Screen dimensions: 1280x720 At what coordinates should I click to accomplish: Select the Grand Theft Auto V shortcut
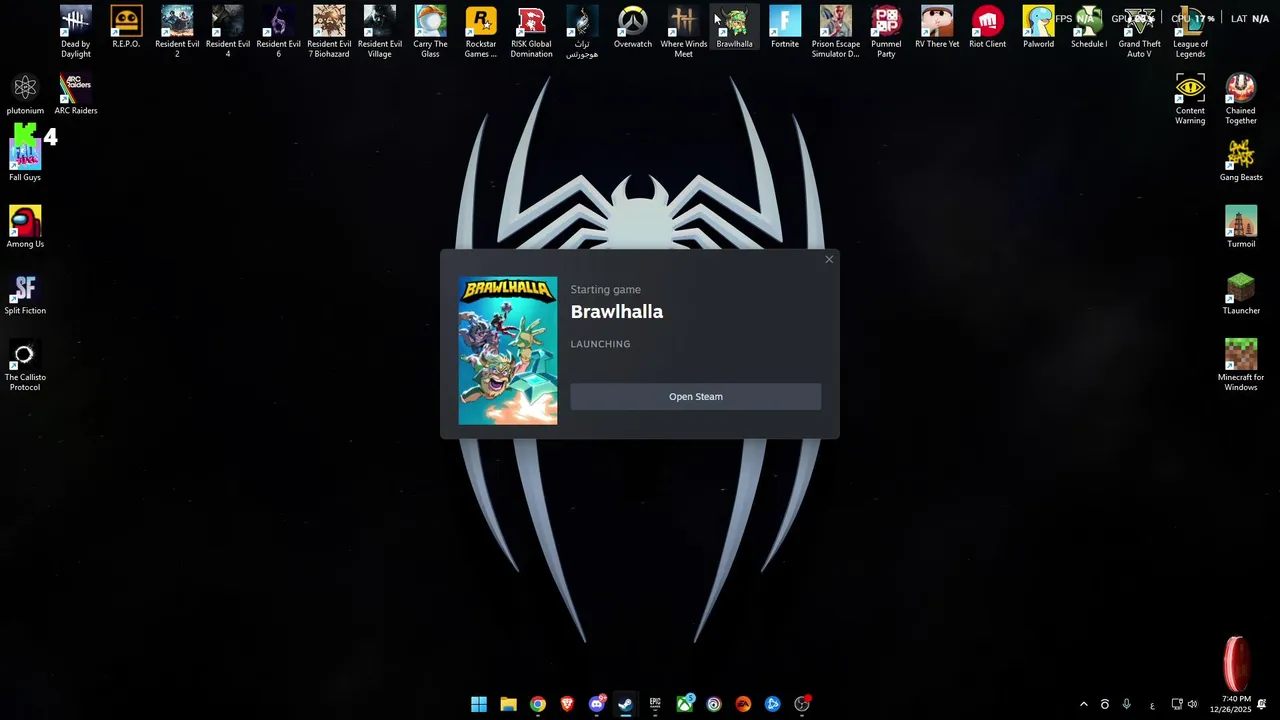pyautogui.click(x=1139, y=32)
